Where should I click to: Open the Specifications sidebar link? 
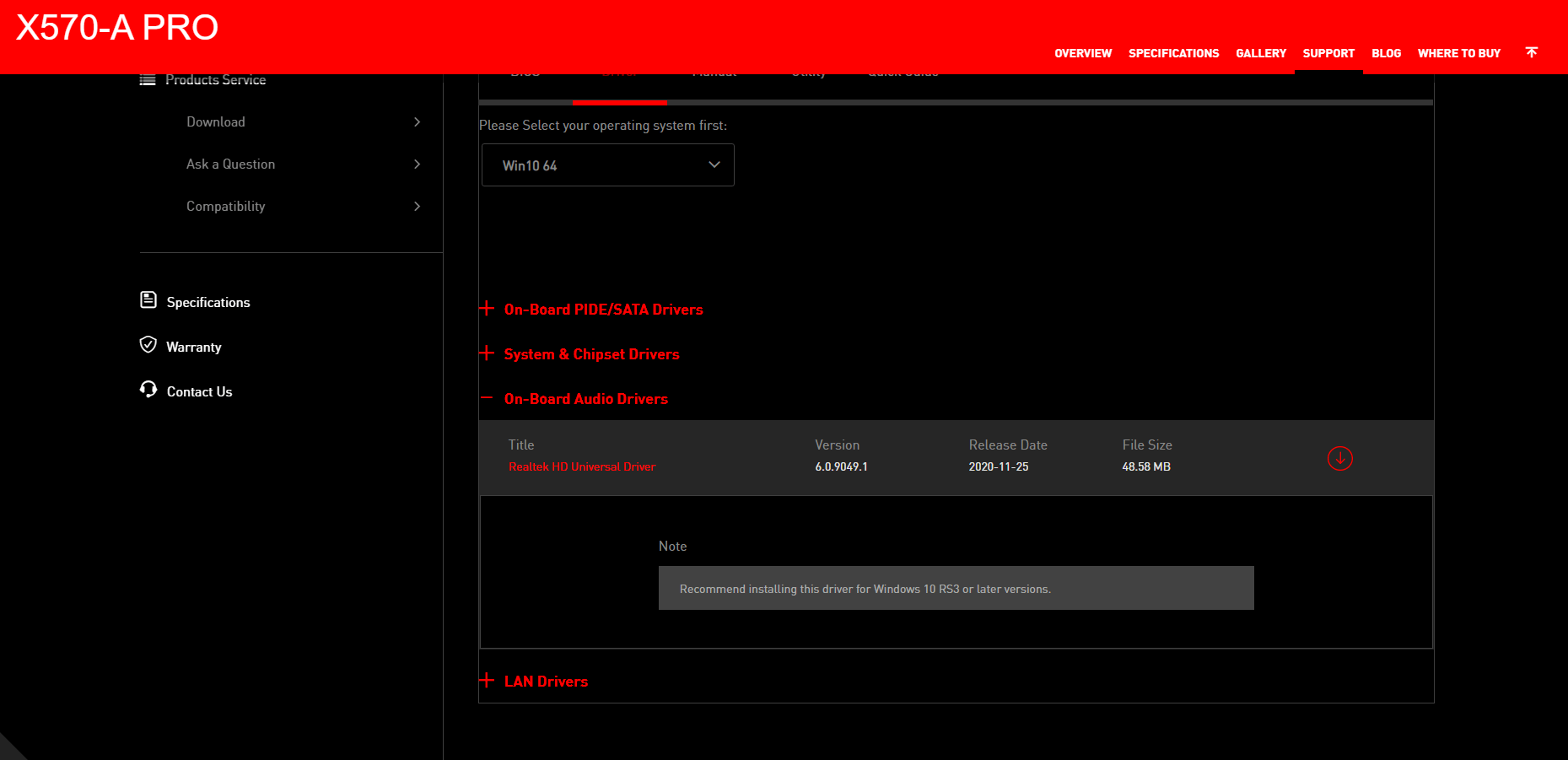click(208, 303)
